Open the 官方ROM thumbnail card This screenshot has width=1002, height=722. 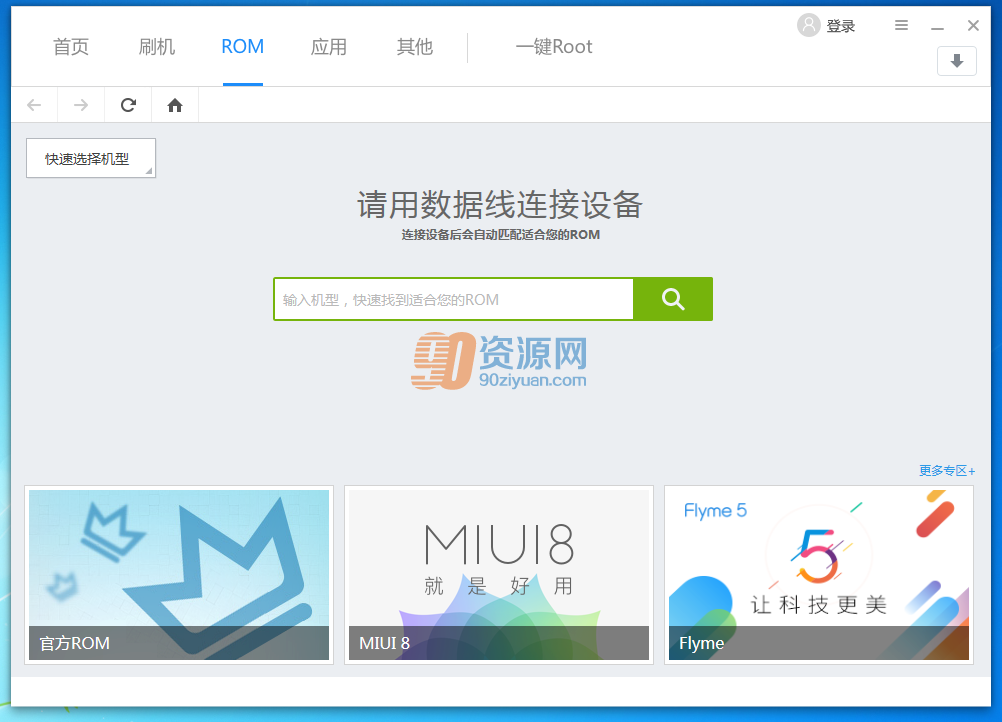[179, 575]
